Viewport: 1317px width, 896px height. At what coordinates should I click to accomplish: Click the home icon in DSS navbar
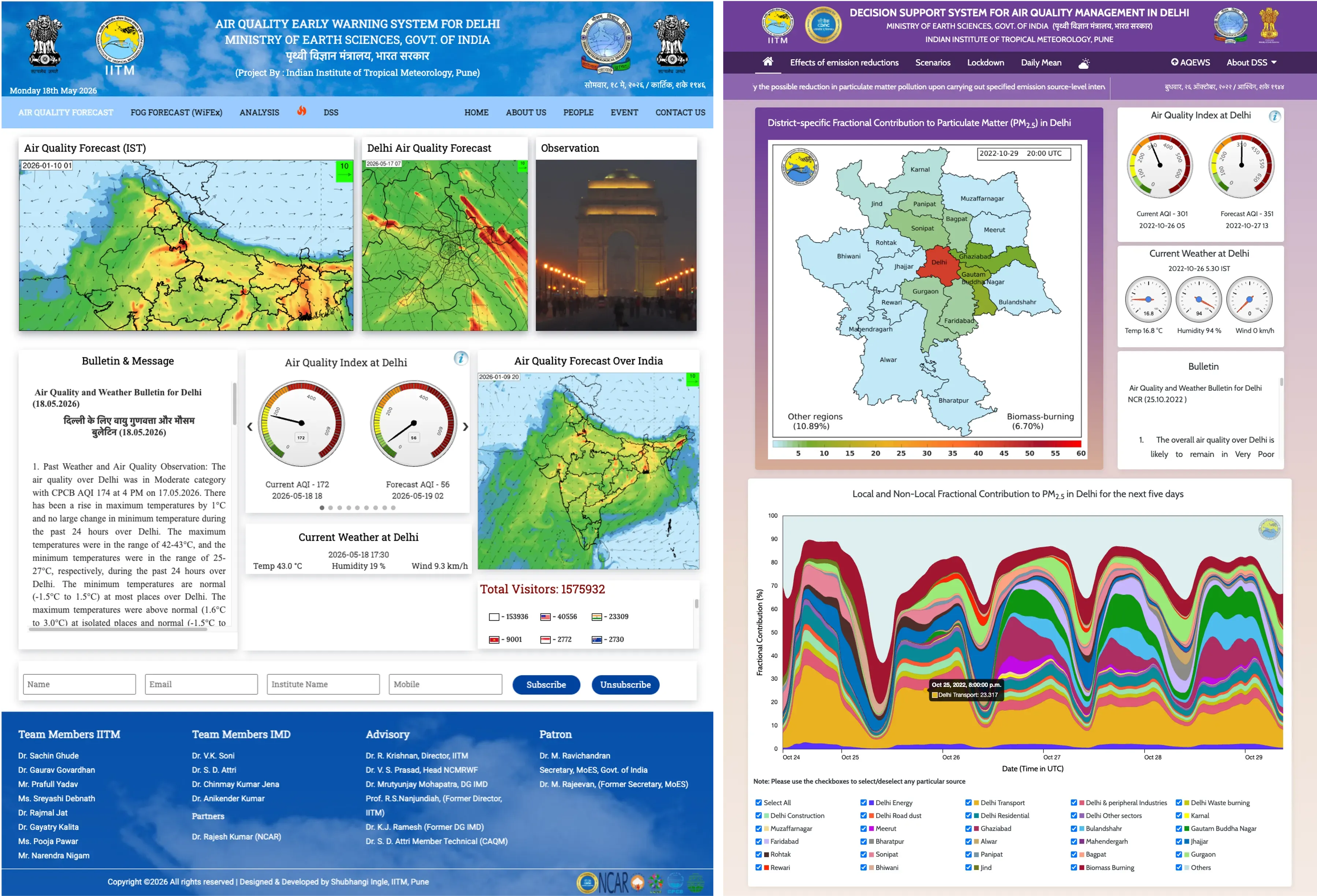tap(767, 62)
